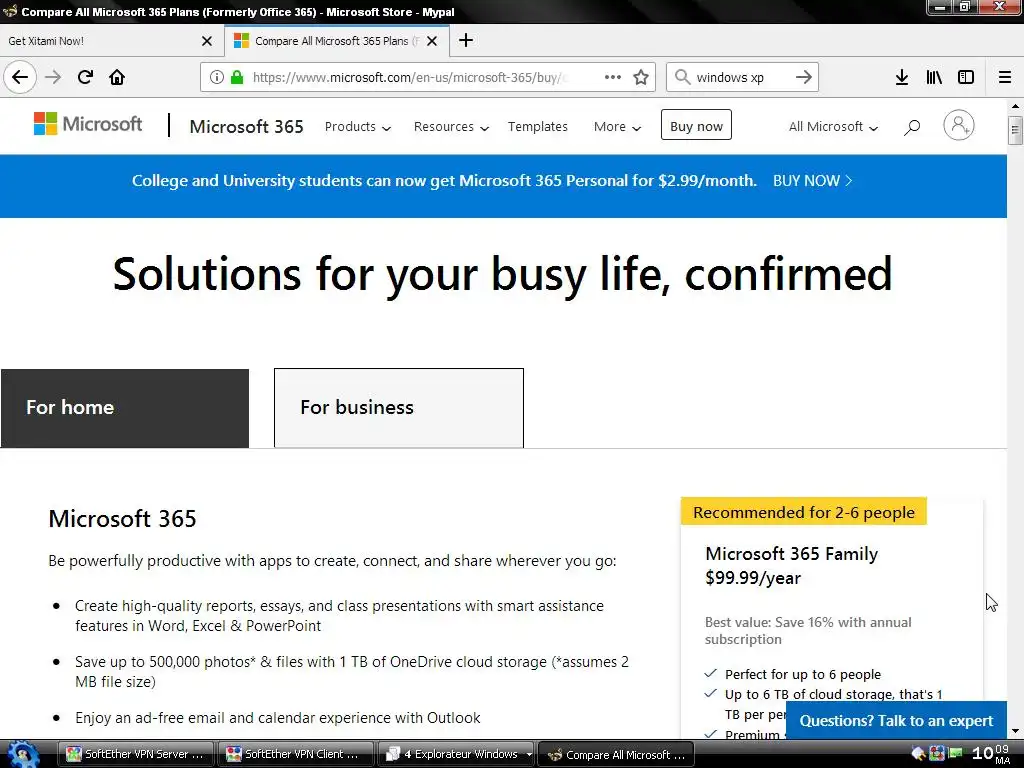This screenshot has width=1024, height=768.
Task: Open the browser home page
Action: point(117,77)
